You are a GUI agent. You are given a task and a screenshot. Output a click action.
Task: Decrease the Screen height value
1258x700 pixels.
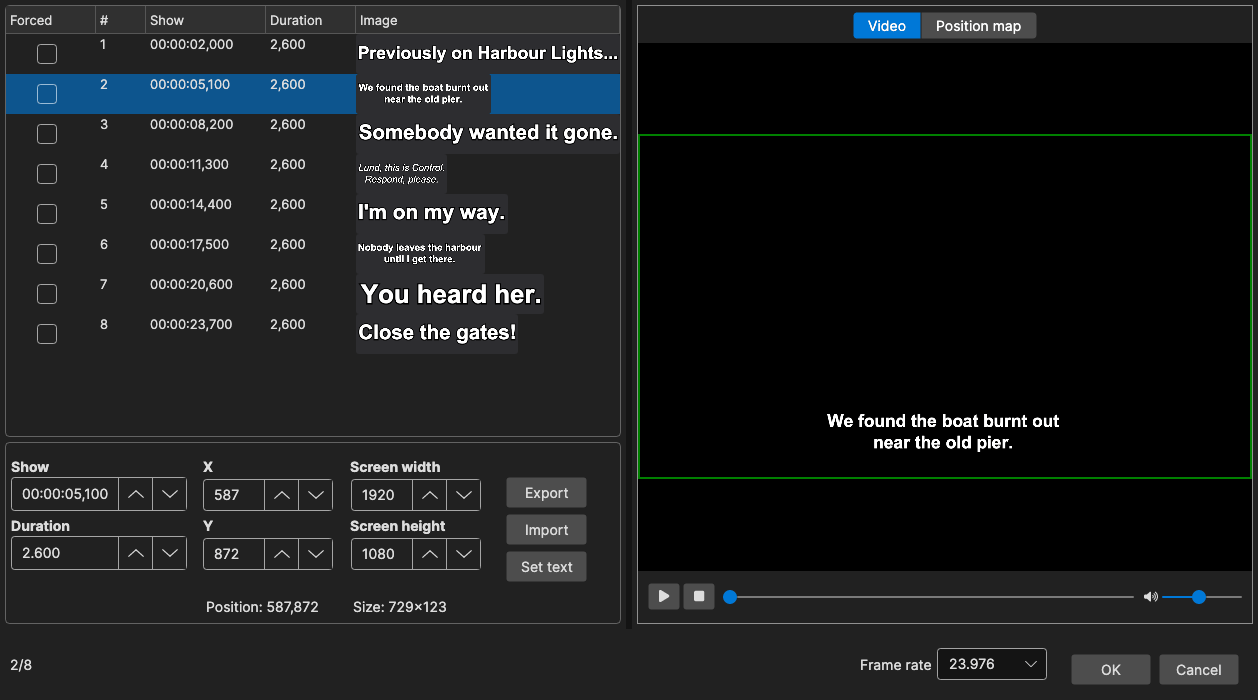click(464, 554)
